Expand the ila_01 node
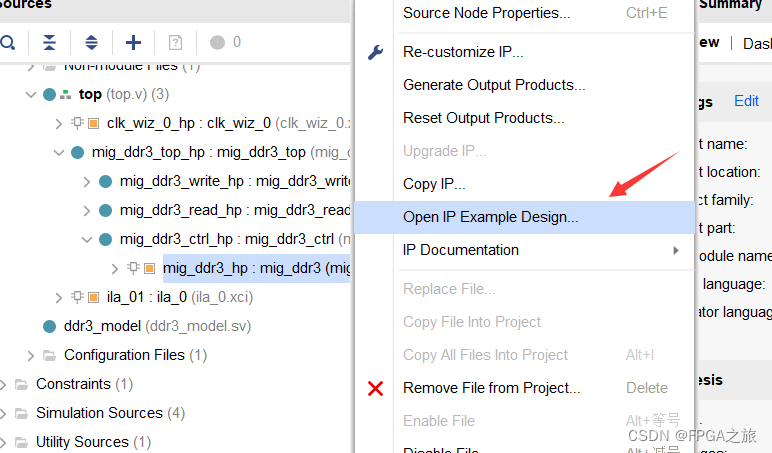This screenshot has width=772, height=453. coord(59,298)
